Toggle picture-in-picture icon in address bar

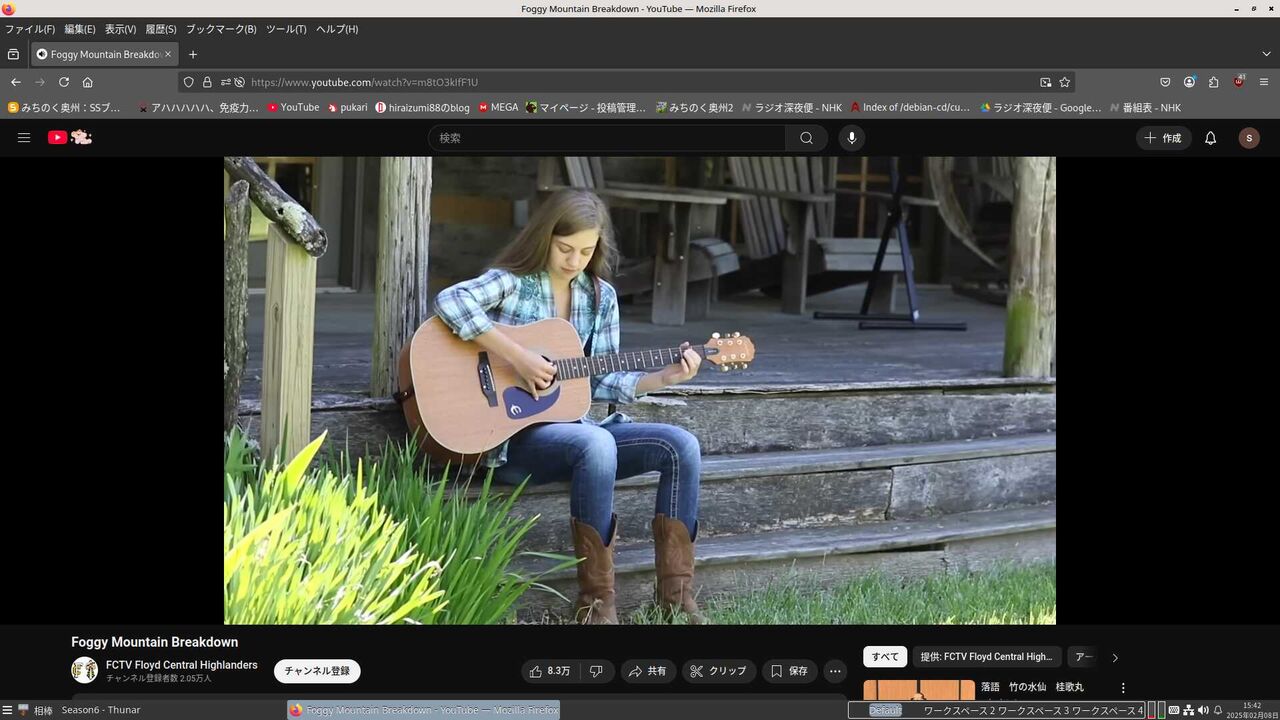(x=1045, y=82)
